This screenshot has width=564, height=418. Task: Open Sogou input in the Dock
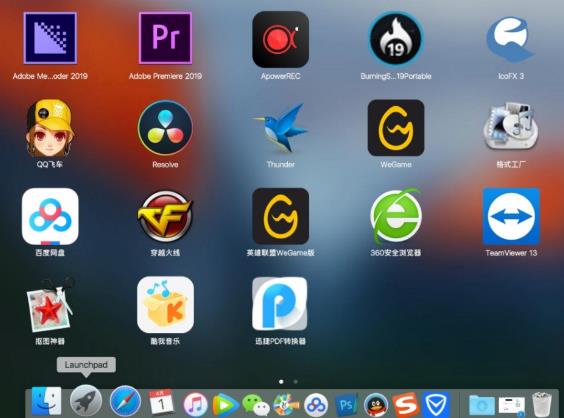[406, 405]
